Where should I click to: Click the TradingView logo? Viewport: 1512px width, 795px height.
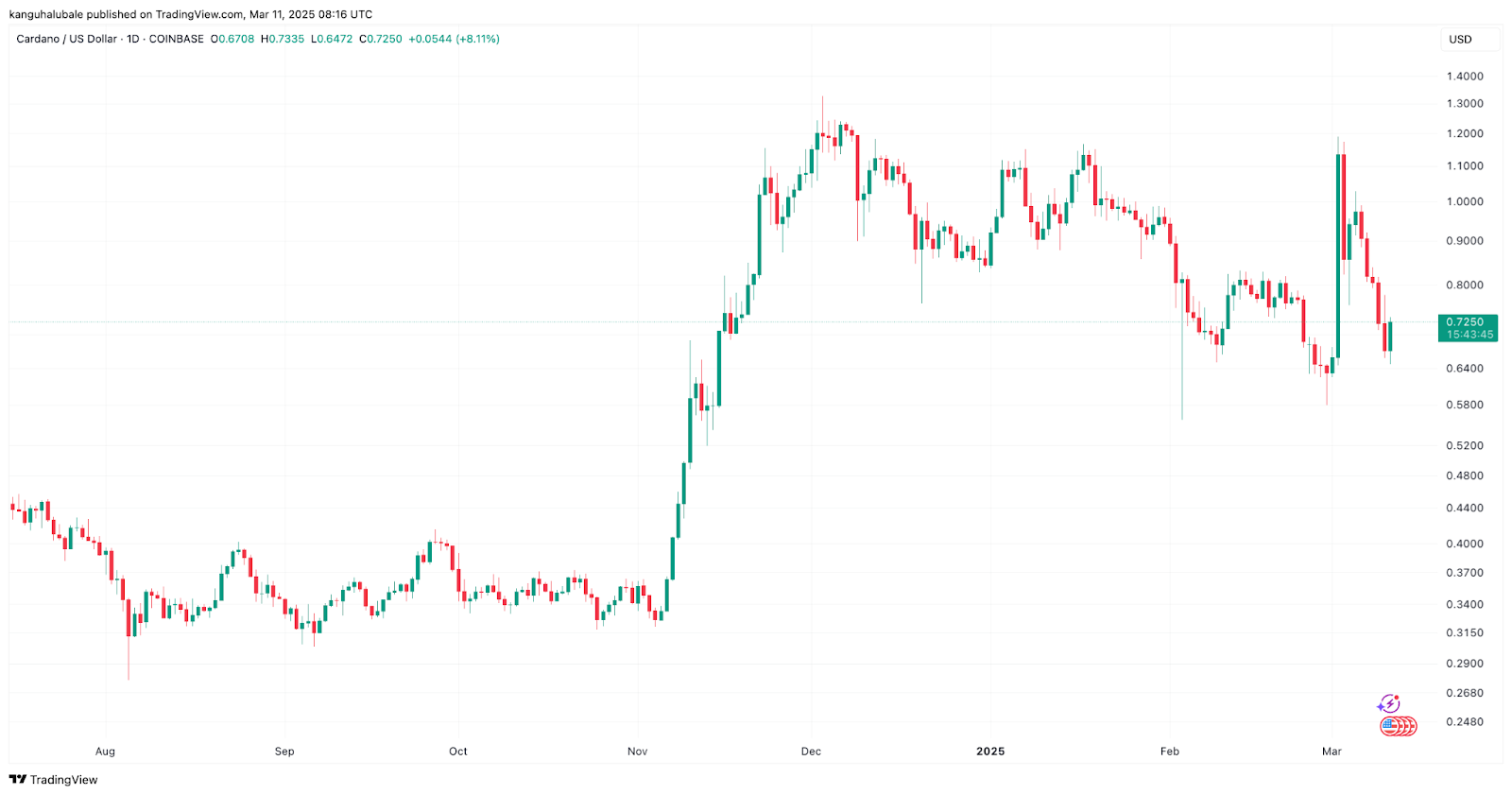[54, 780]
